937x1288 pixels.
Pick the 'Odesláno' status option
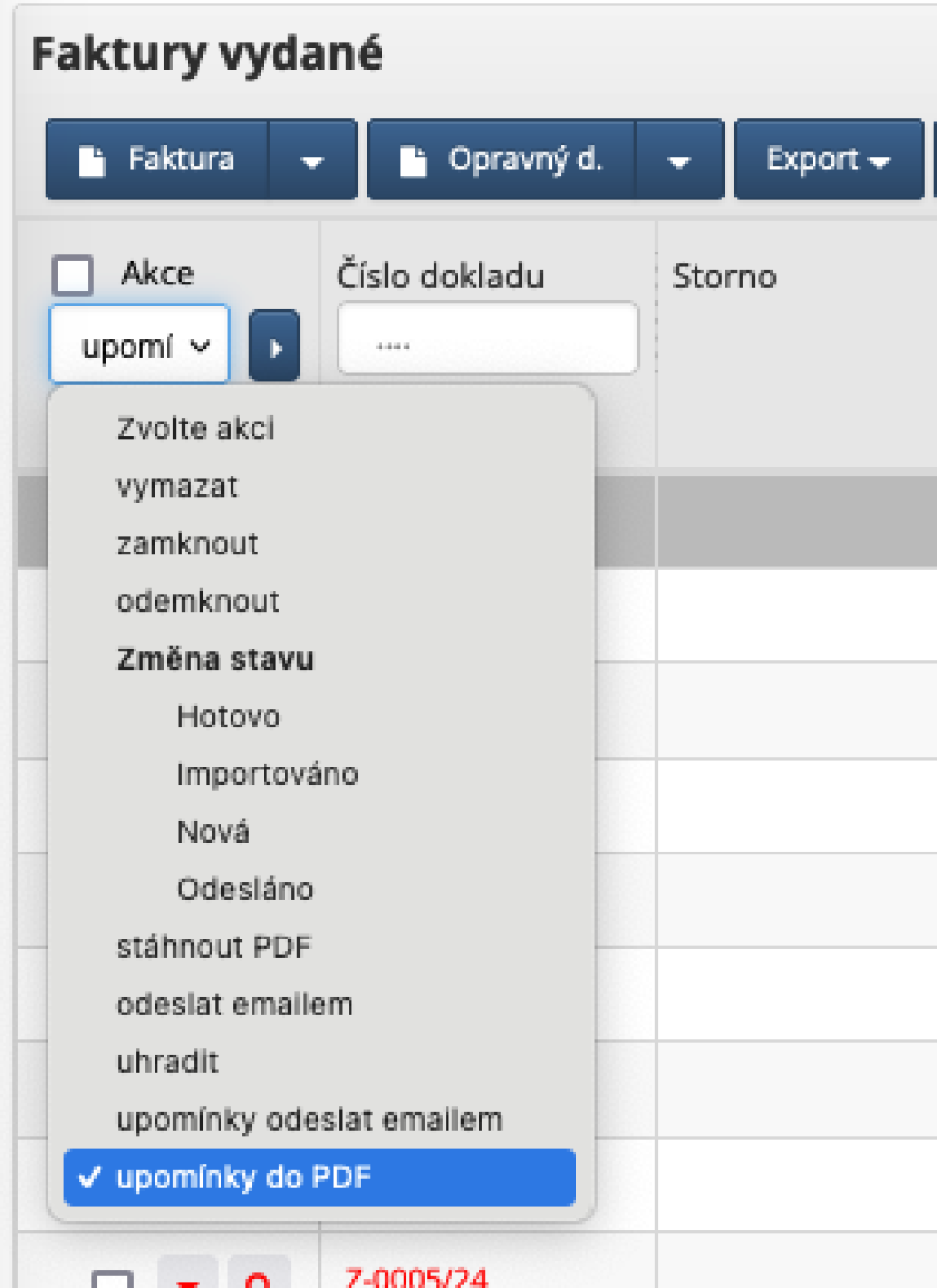click(x=245, y=889)
